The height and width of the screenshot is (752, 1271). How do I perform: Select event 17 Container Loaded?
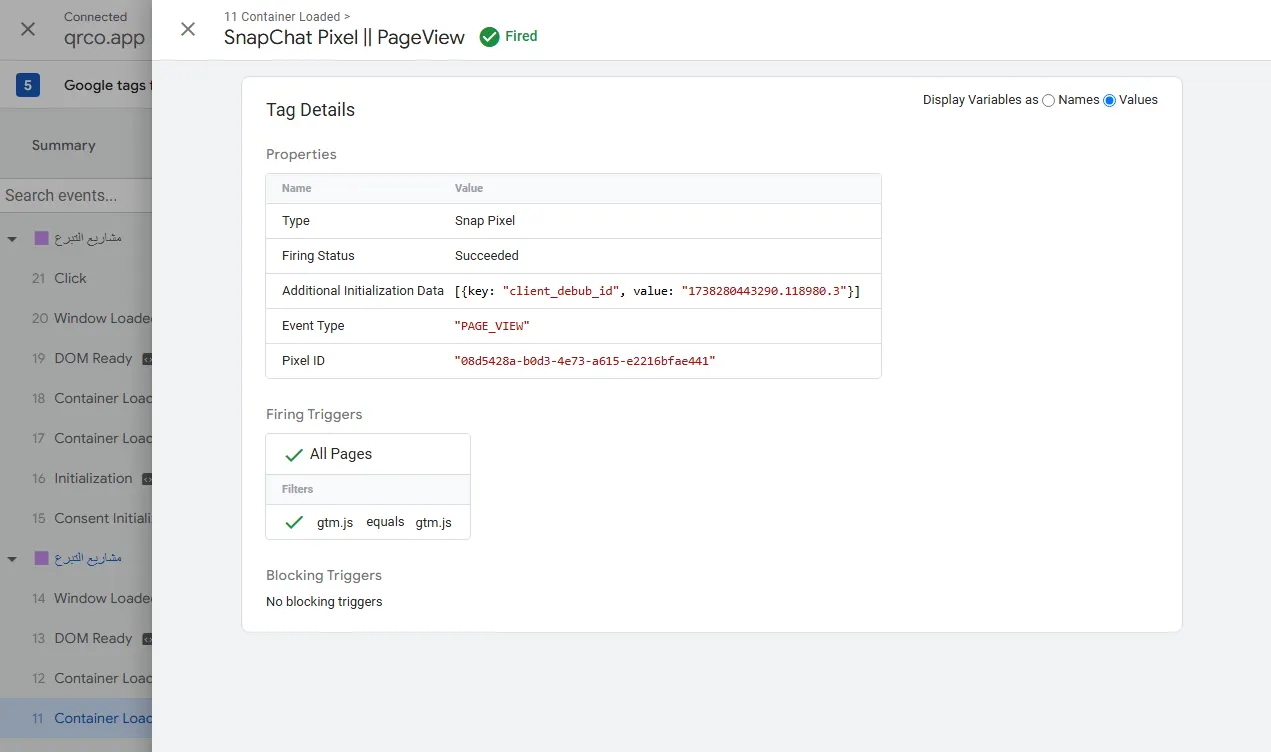[x=76, y=438]
